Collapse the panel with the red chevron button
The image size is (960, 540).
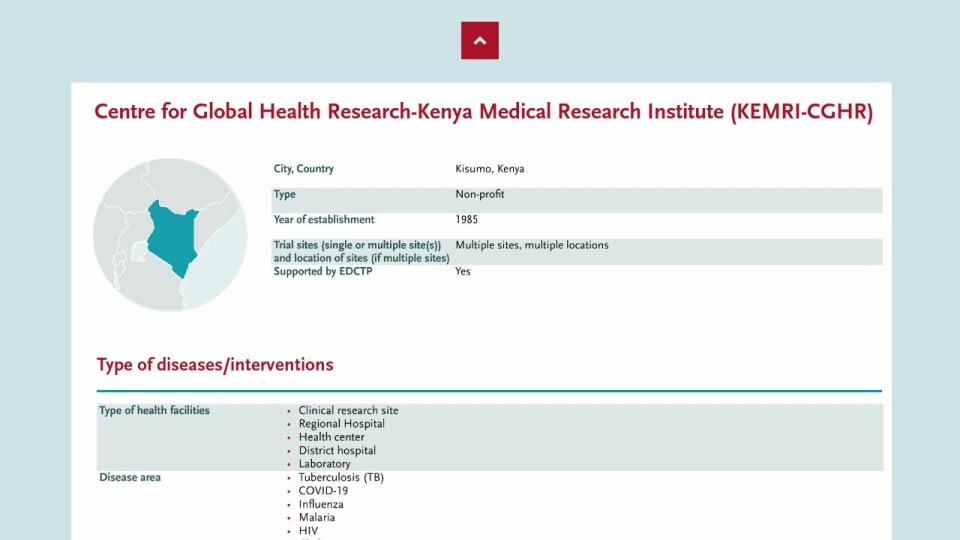(x=479, y=41)
